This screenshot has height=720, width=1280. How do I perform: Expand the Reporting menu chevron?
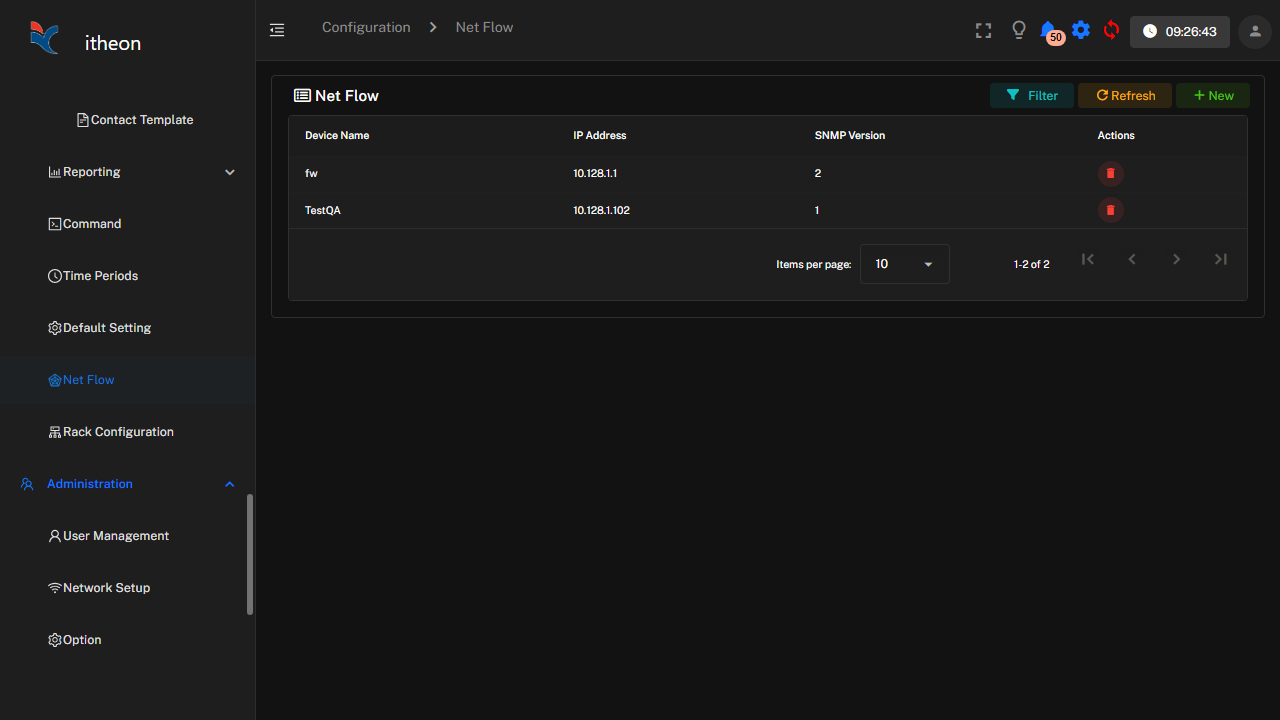230,172
